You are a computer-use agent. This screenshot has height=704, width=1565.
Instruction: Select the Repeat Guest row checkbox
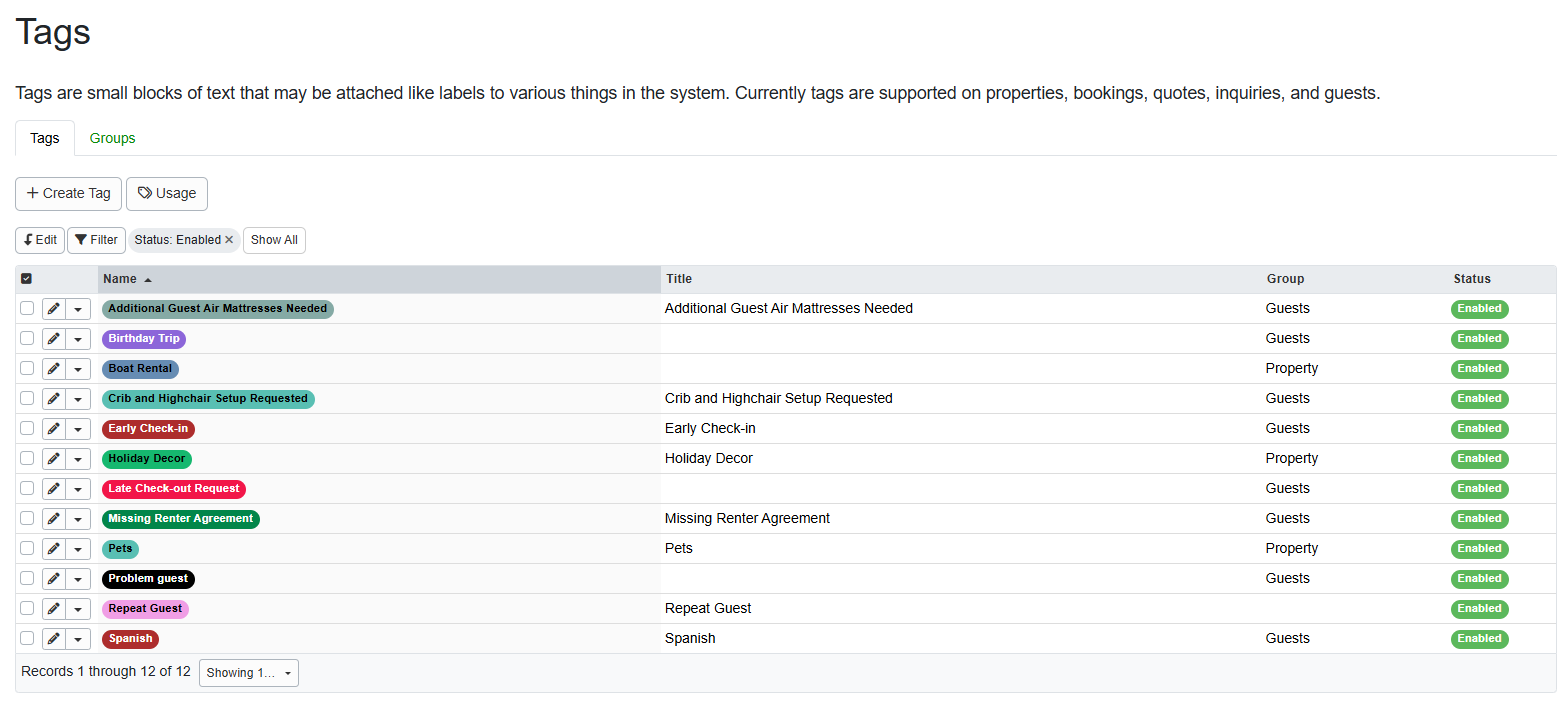27,608
